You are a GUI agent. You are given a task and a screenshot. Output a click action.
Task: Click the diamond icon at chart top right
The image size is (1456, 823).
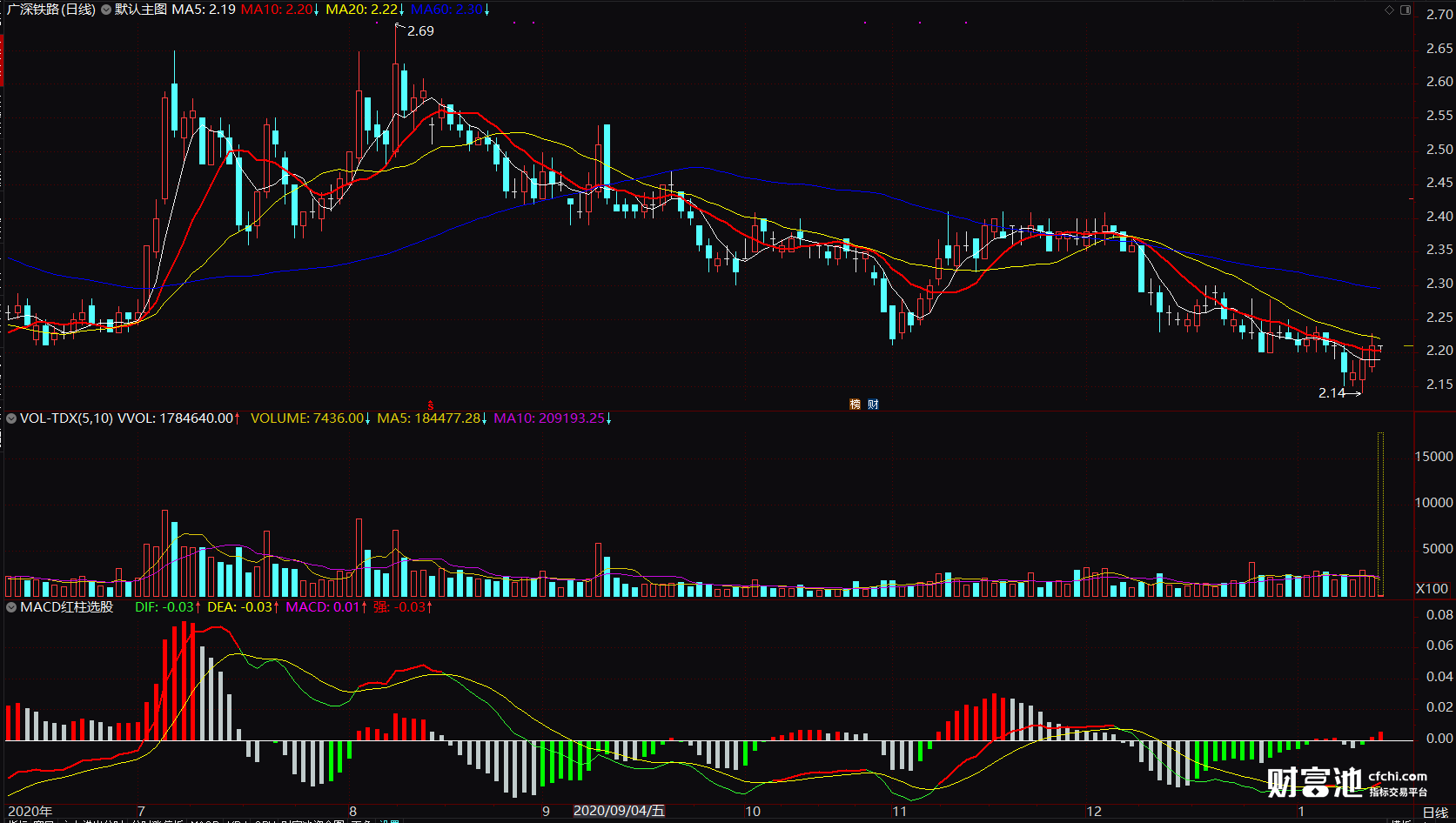tap(1389, 10)
